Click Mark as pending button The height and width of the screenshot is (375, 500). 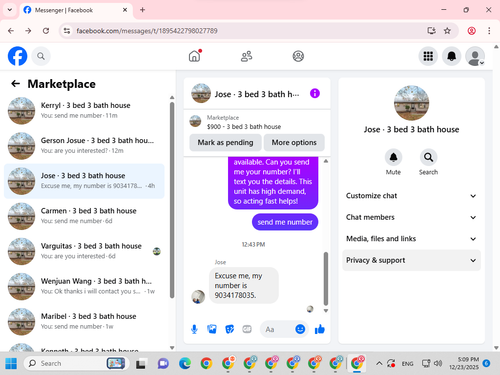click(x=225, y=142)
